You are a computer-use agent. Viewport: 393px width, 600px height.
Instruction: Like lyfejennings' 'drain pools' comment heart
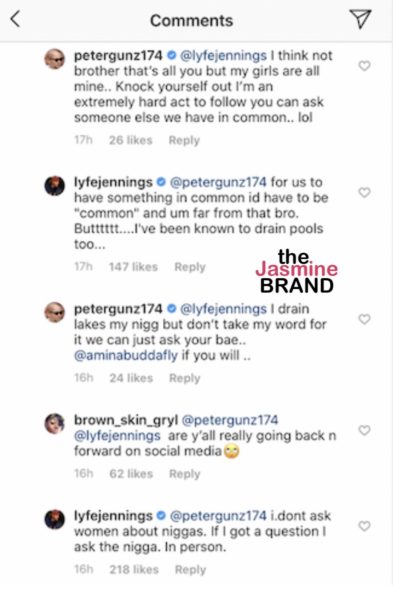[x=364, y=192]
